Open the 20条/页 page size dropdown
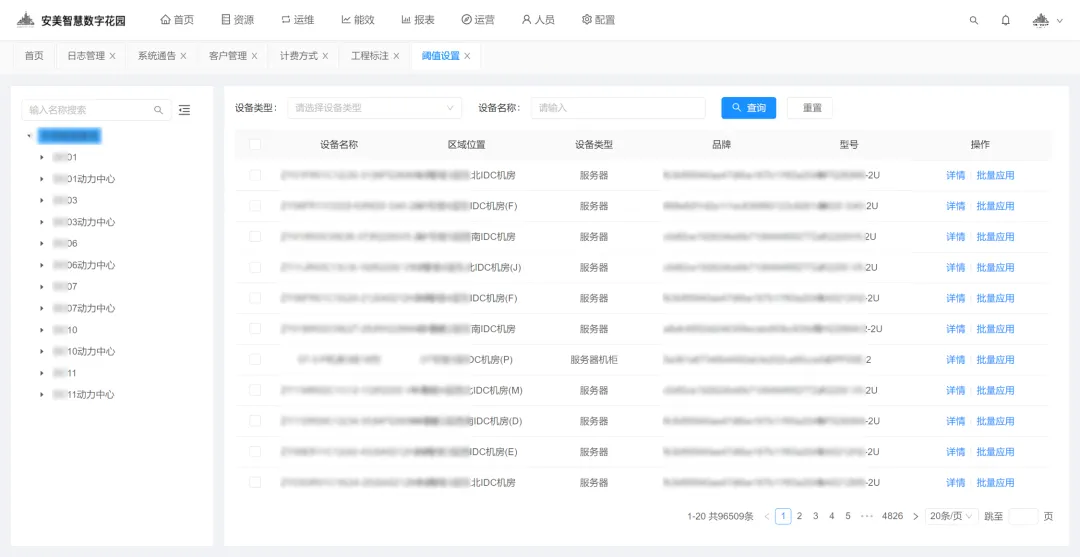1080x557 pixels. [950, 516]
